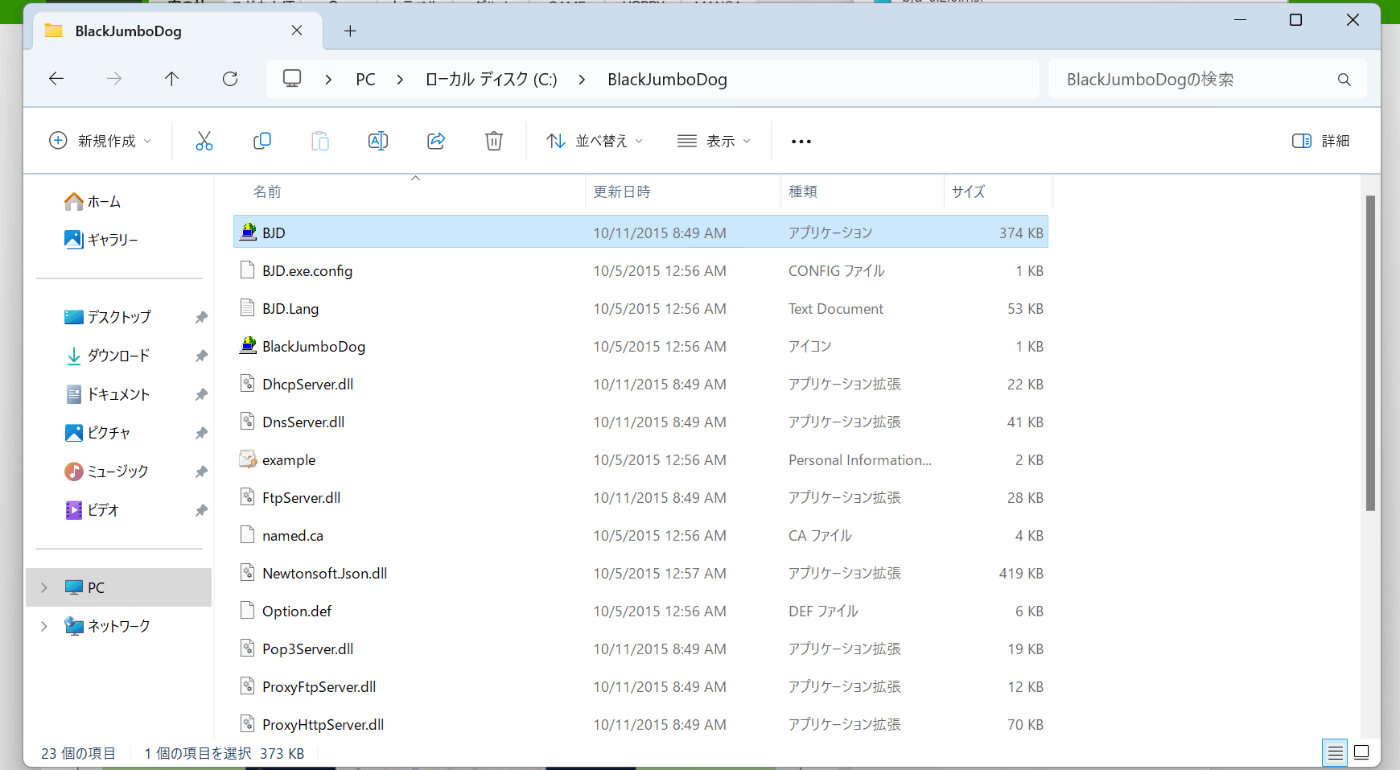Click the Share icon in toolbar
Screen dimensions: 1400x770
(436, 141)
